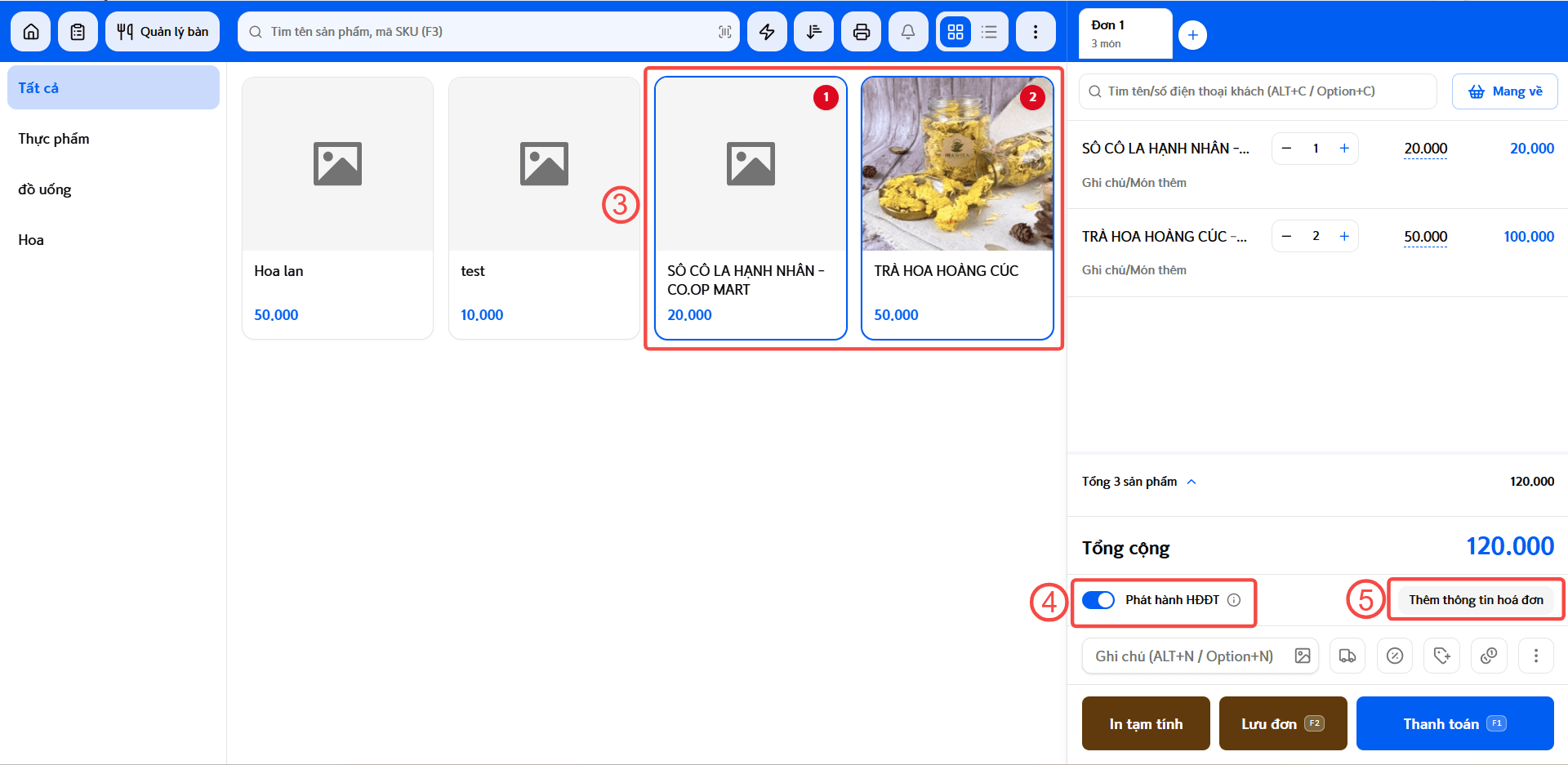Click the HĐĐT info icon
The image size is (1568, 765).
[x=1234, y=600]
